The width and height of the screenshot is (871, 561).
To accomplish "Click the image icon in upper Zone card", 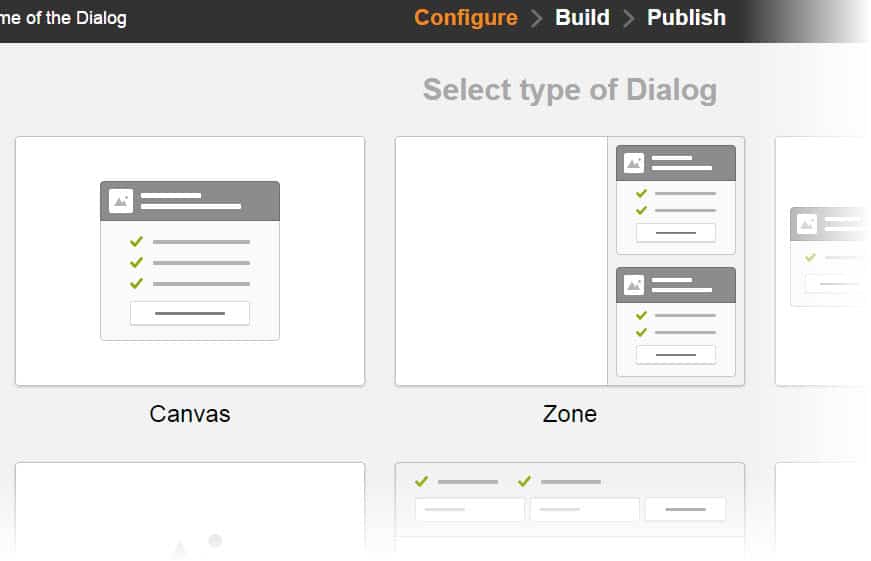I will 634,163.
